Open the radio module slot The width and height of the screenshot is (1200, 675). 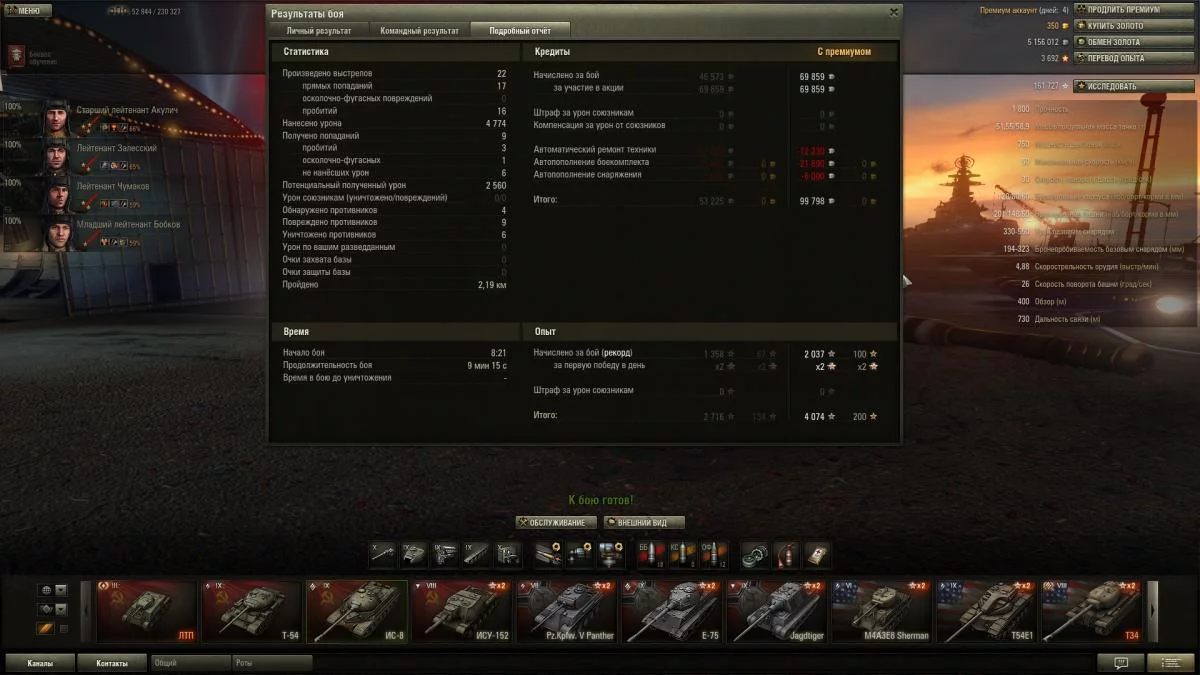(x=509, y=554)
